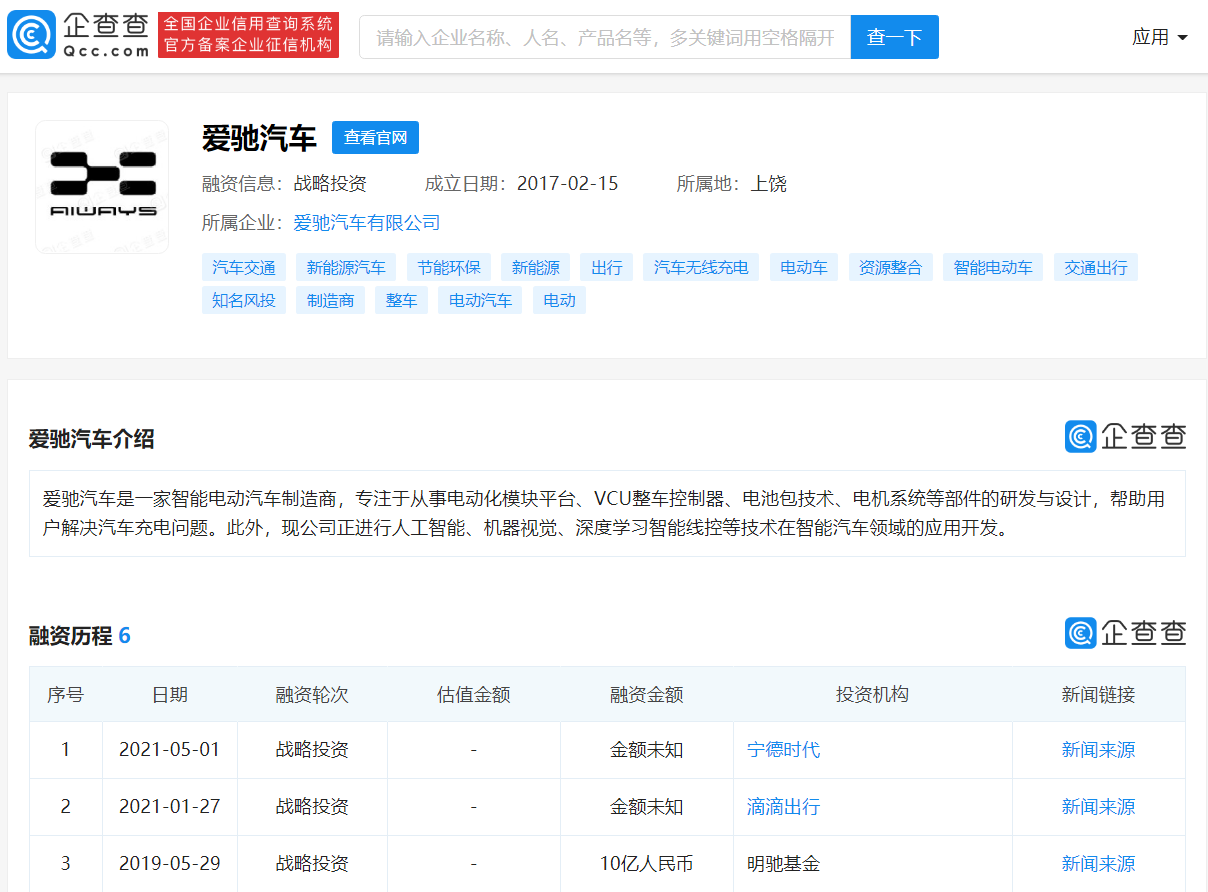Click the Qcc.com logo in header

click(x=79, y=35)
